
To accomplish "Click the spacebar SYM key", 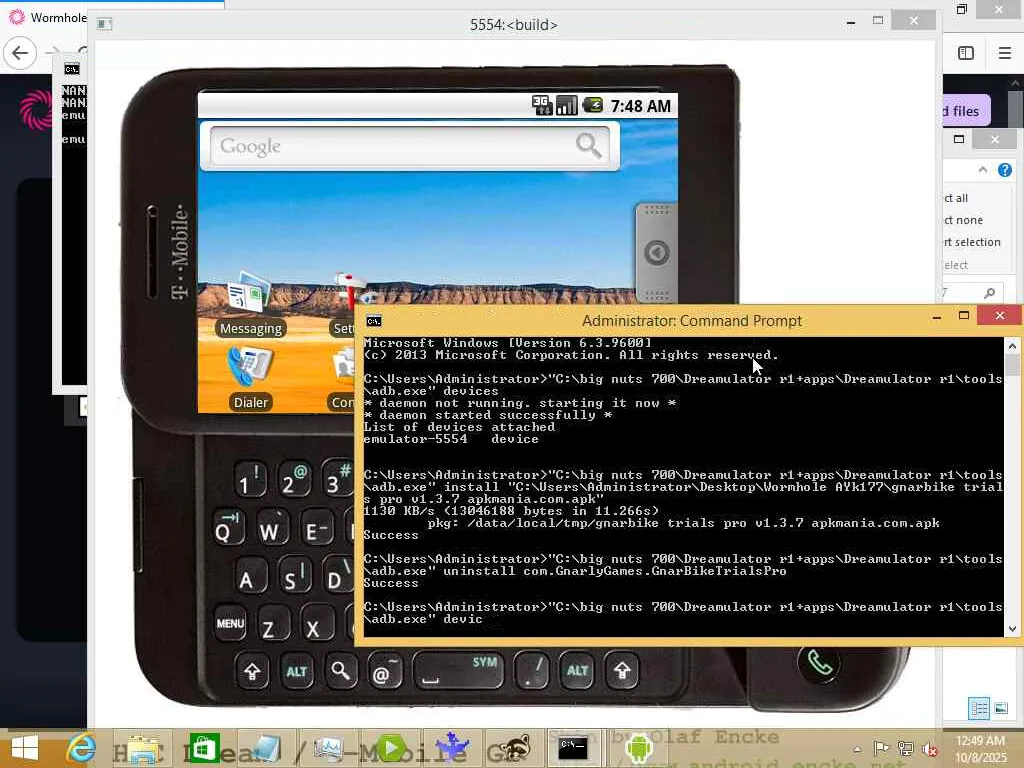I will tap(458, 671).
